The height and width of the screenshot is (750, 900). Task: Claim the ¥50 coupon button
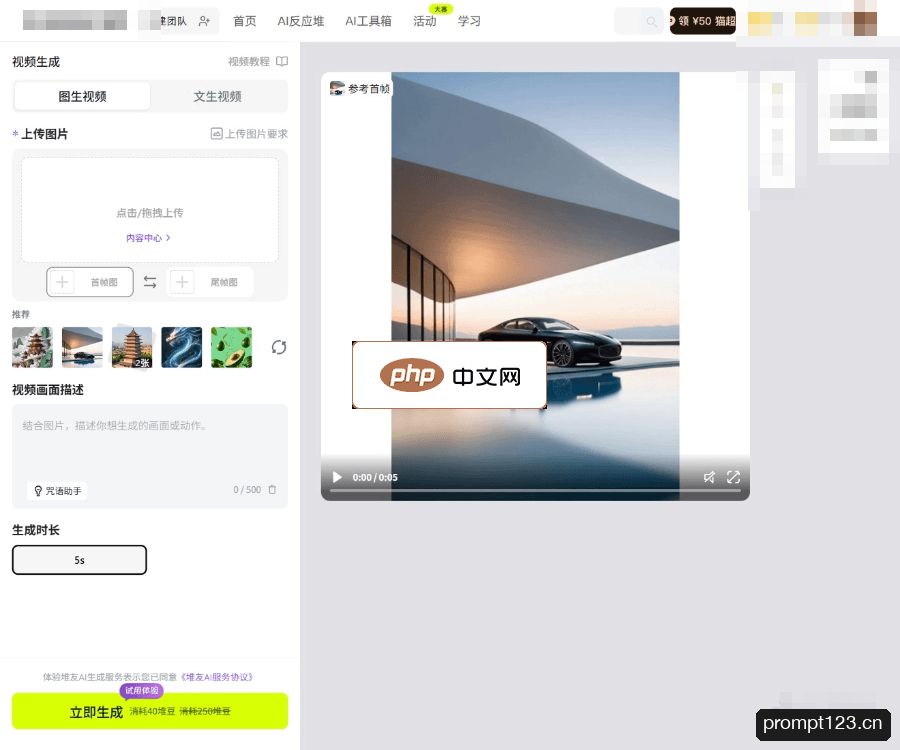pyautogui.click(x=703, y=21)
